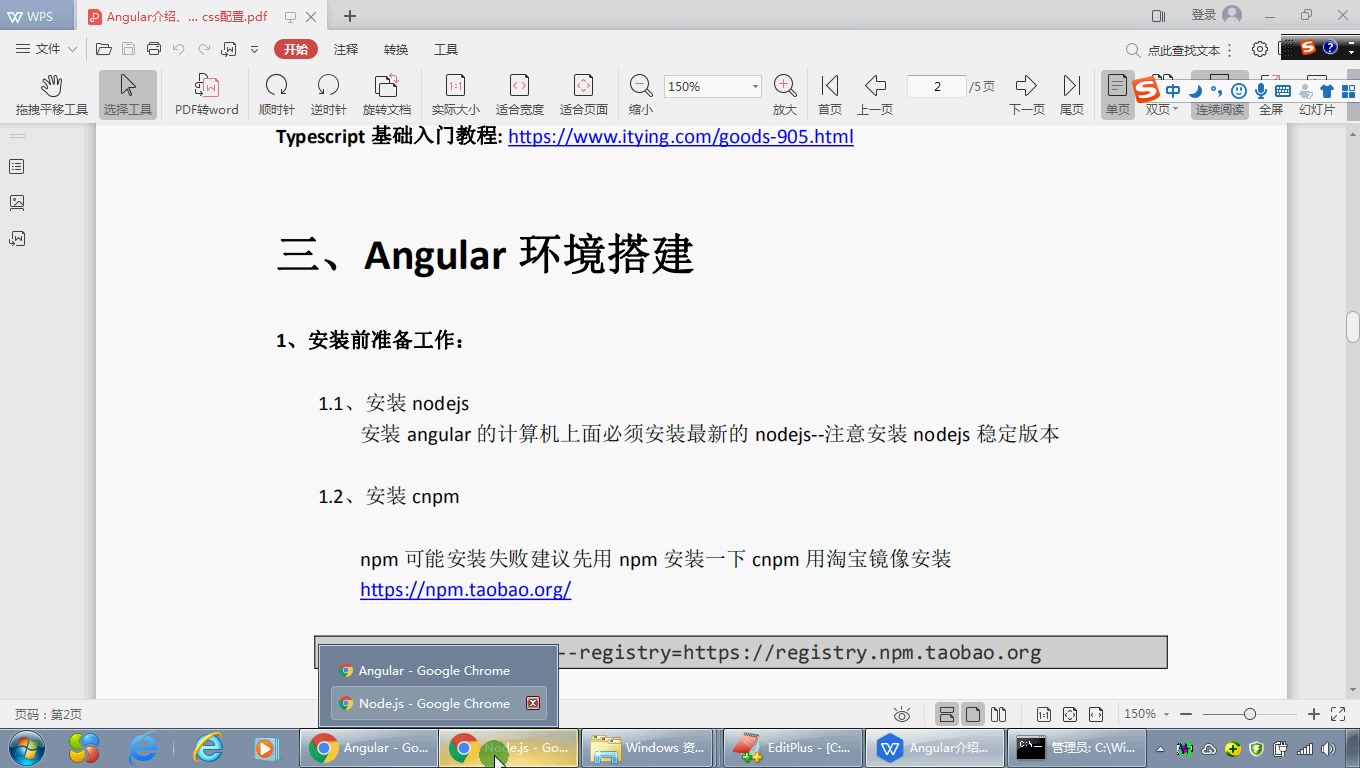This screenshot has width=1360, height=768.
Task: Click the redo arrow icon
Action: tap(204, 49)
